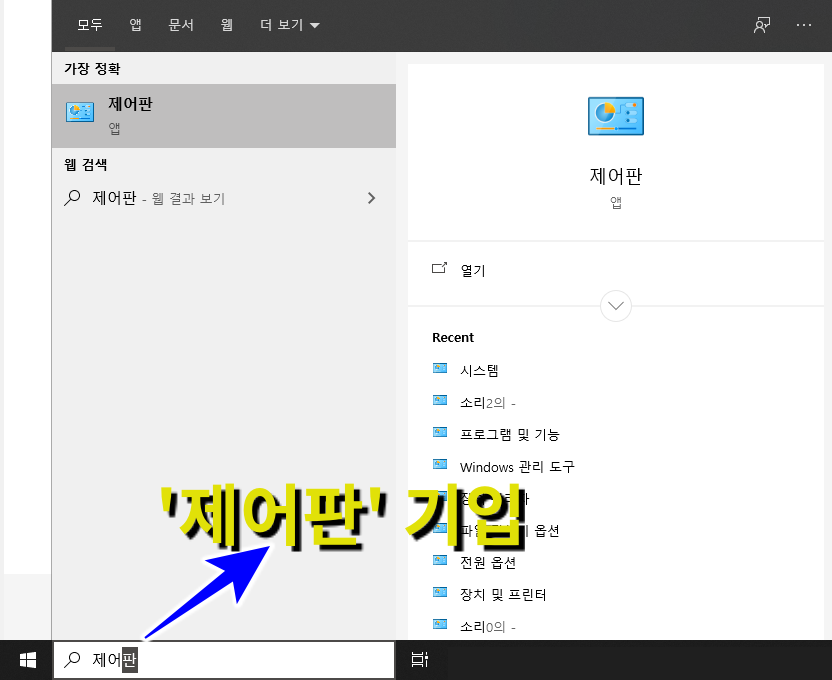Click the feedback icon in search header

(762, 25)
